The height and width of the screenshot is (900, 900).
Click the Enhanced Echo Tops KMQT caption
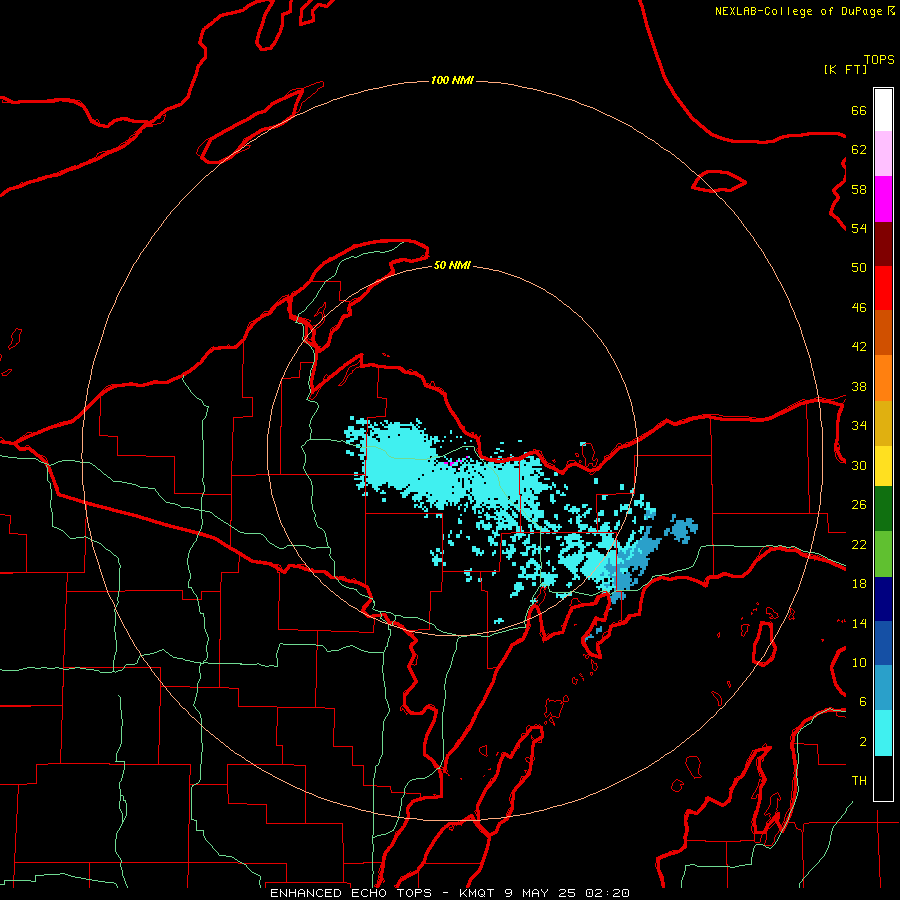449,893
